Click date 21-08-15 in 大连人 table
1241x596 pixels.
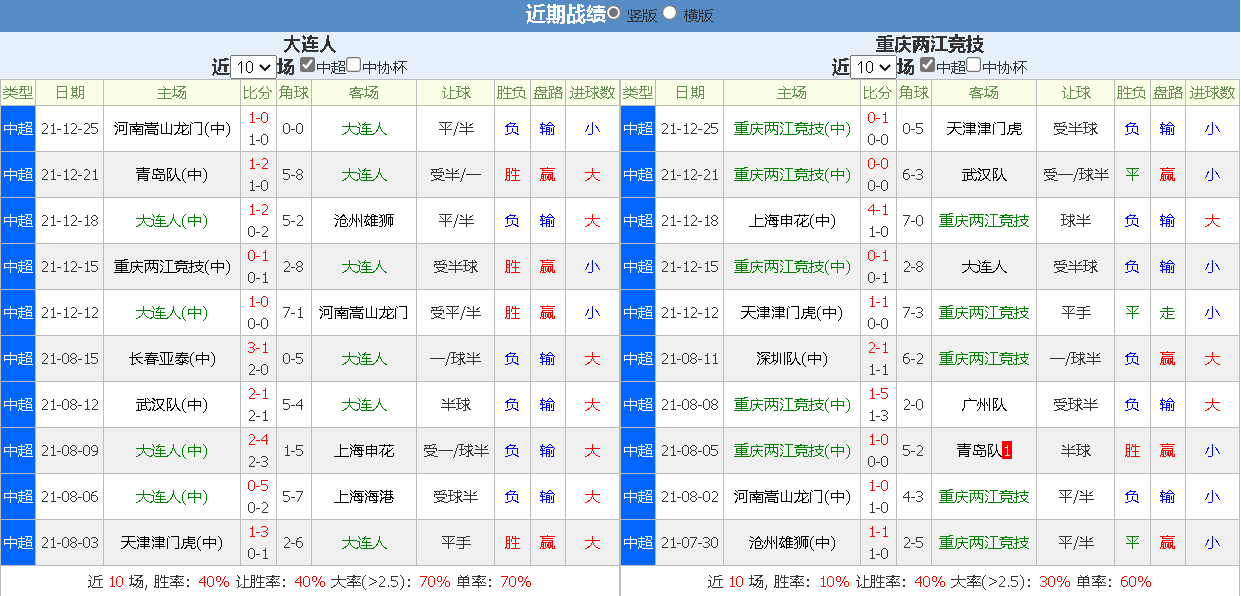(x=70, y=359)
